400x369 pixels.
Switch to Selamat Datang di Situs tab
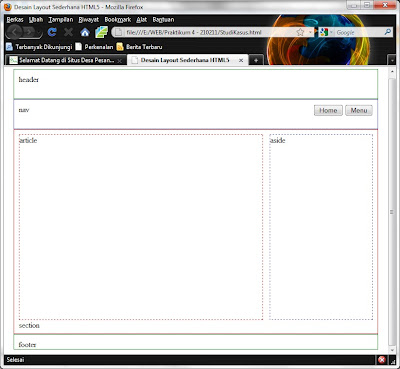(x=66, y=60)
